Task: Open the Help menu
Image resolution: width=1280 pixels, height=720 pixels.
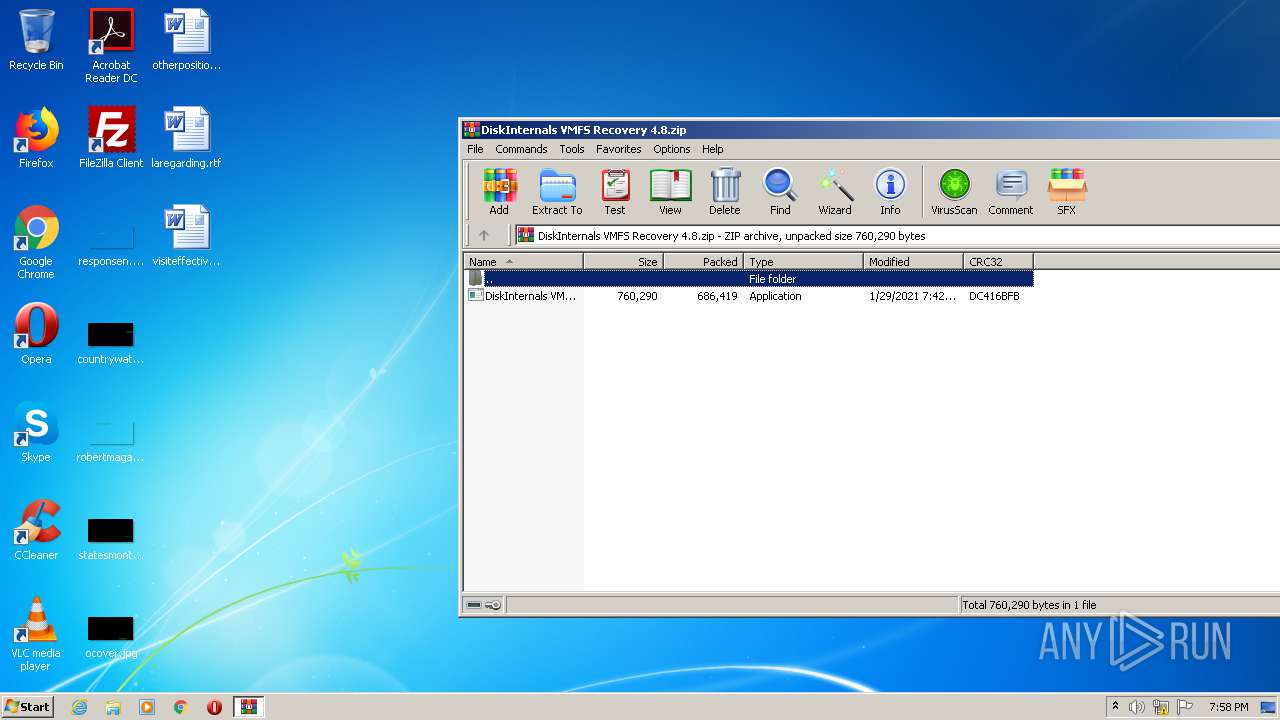Action: click(x=713, y=149)
